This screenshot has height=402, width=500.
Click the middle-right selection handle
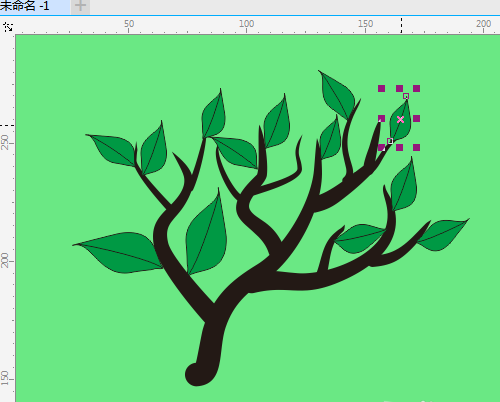coord(416,119)
